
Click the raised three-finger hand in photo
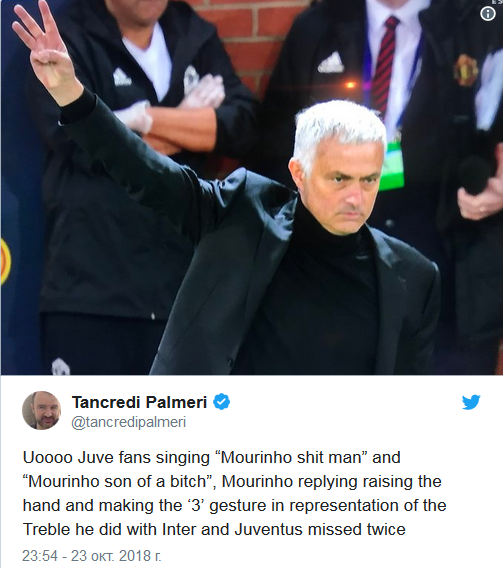44,47
